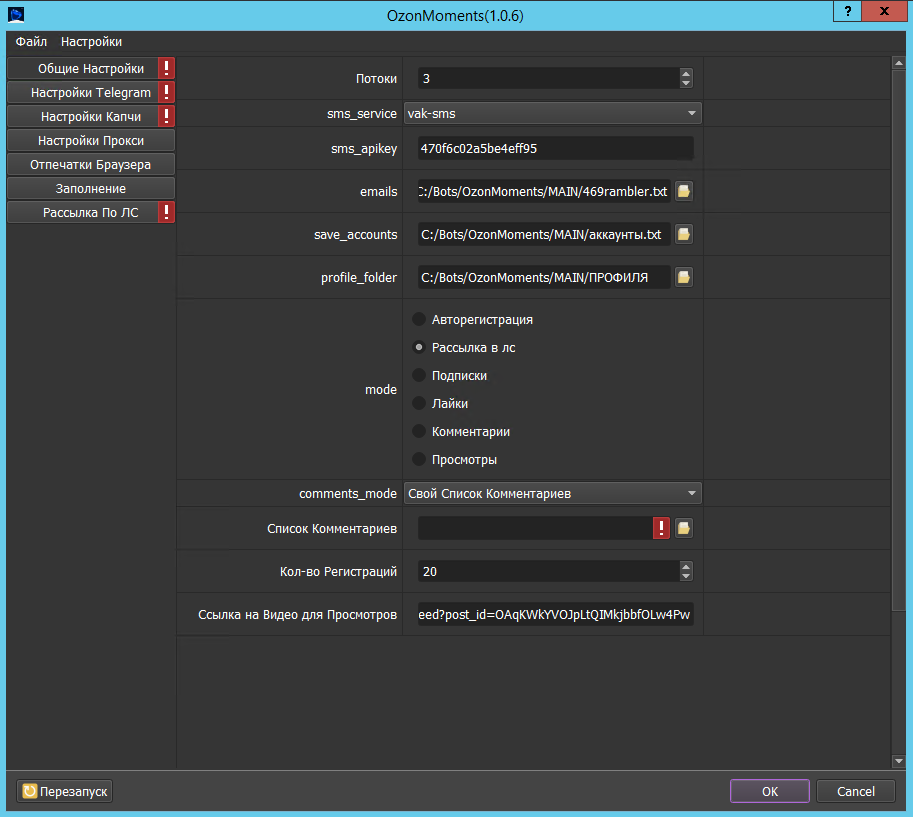913x817 pixels.
Task: Switch to Настройки Капчи tab
Action: (91, 116)
